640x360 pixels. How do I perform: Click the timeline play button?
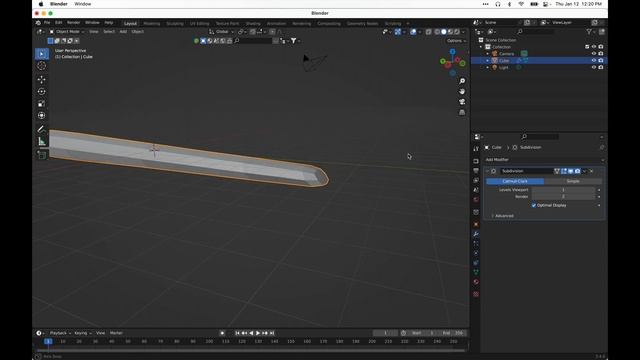coord(258,333)
